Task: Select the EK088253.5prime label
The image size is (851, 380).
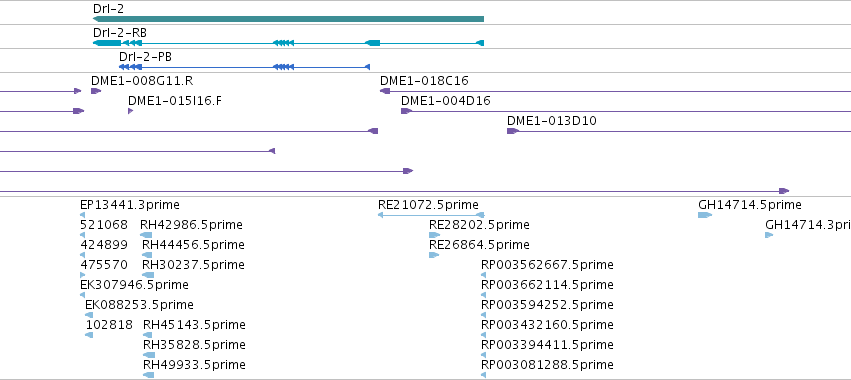Action: 139,305
